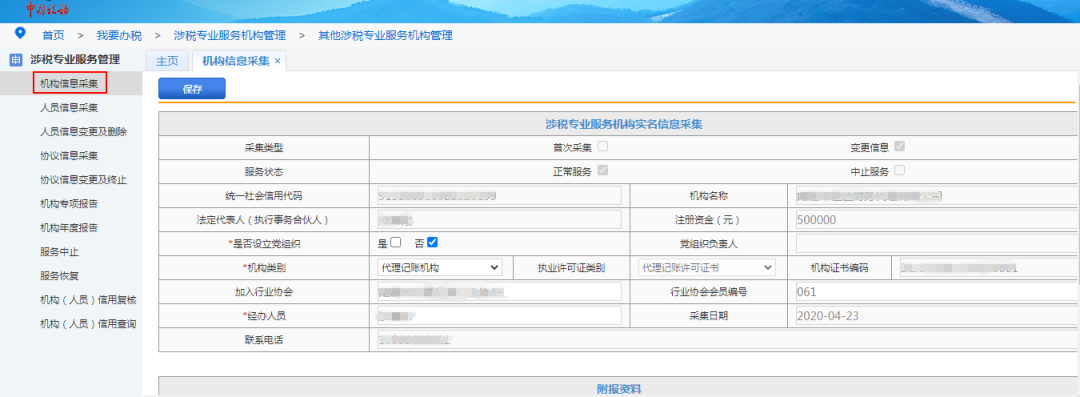This screenshot has height=397, width=1080.
Task: Go to 涉税专业服务机构管理 breadcrumb
Action: [x=229, y=35]
